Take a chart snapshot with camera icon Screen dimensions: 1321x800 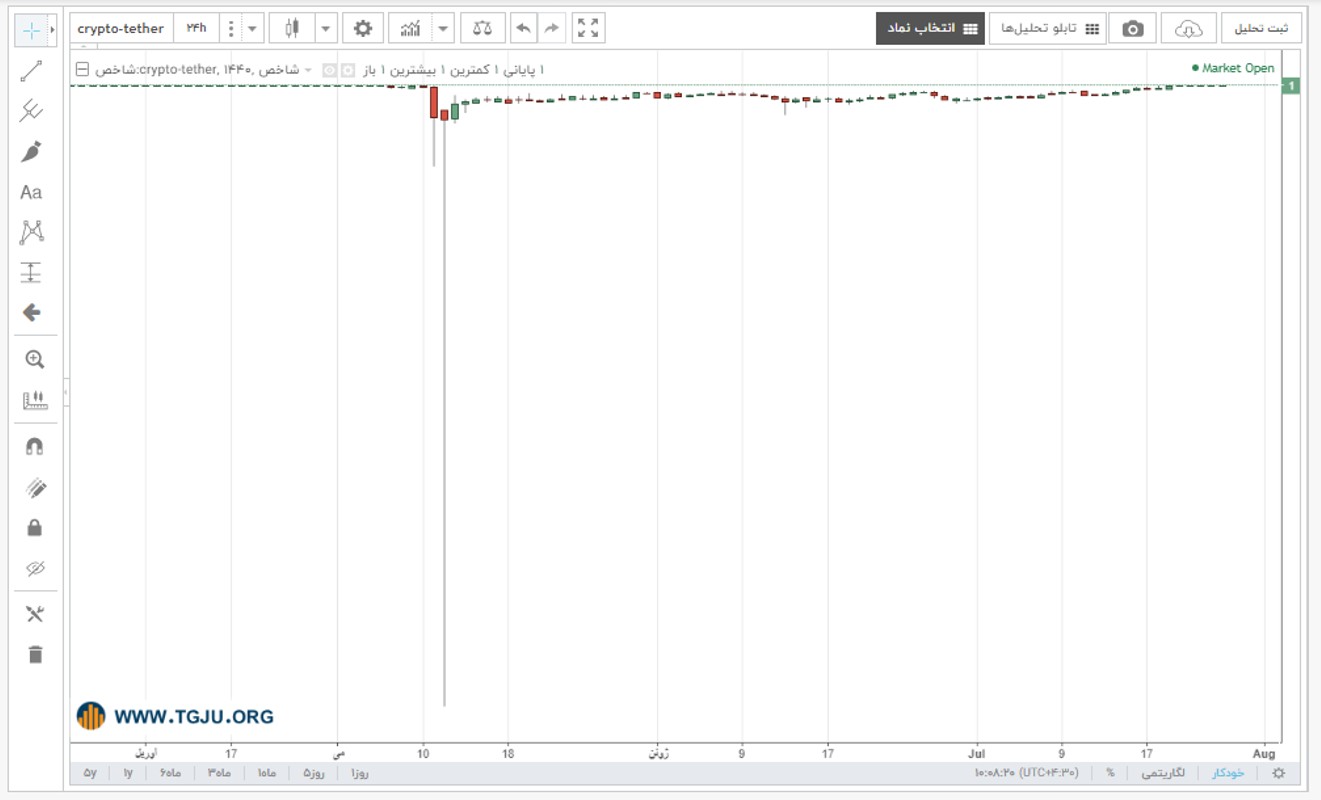pos(1132,28)
